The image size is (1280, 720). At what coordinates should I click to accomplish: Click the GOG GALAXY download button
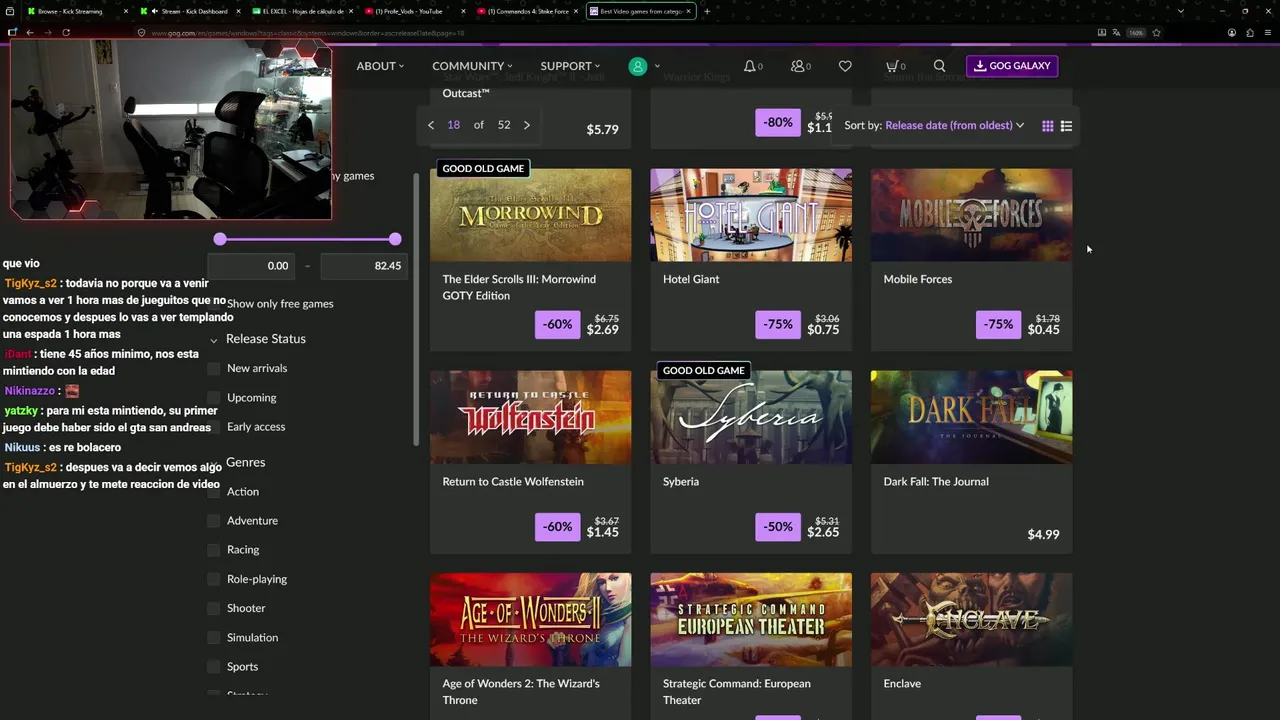tap(1012, 66)
